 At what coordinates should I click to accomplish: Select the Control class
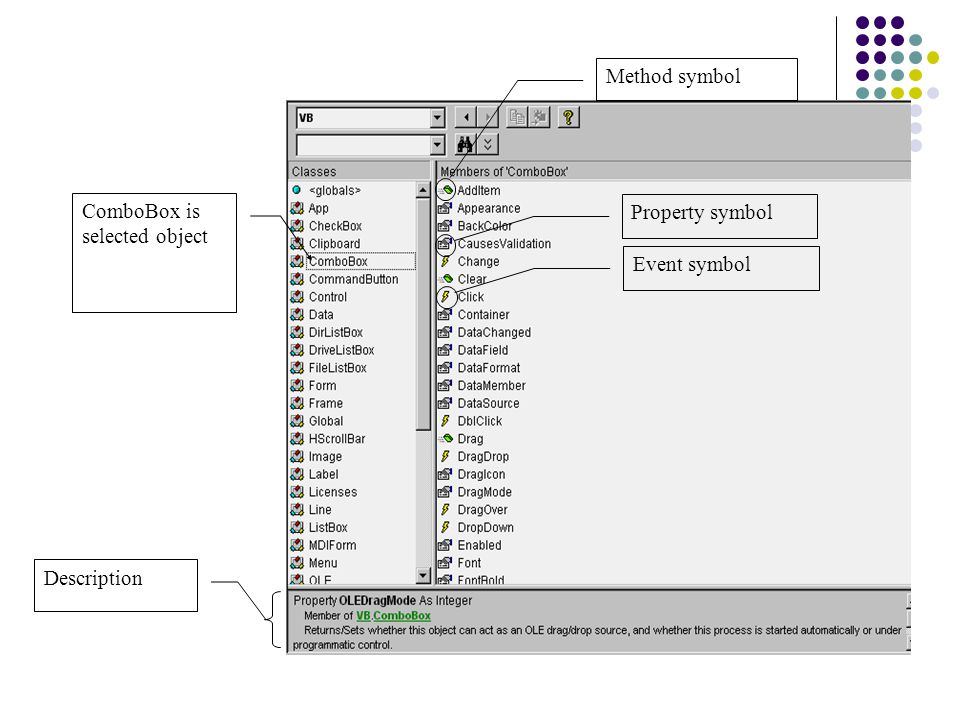328,297
